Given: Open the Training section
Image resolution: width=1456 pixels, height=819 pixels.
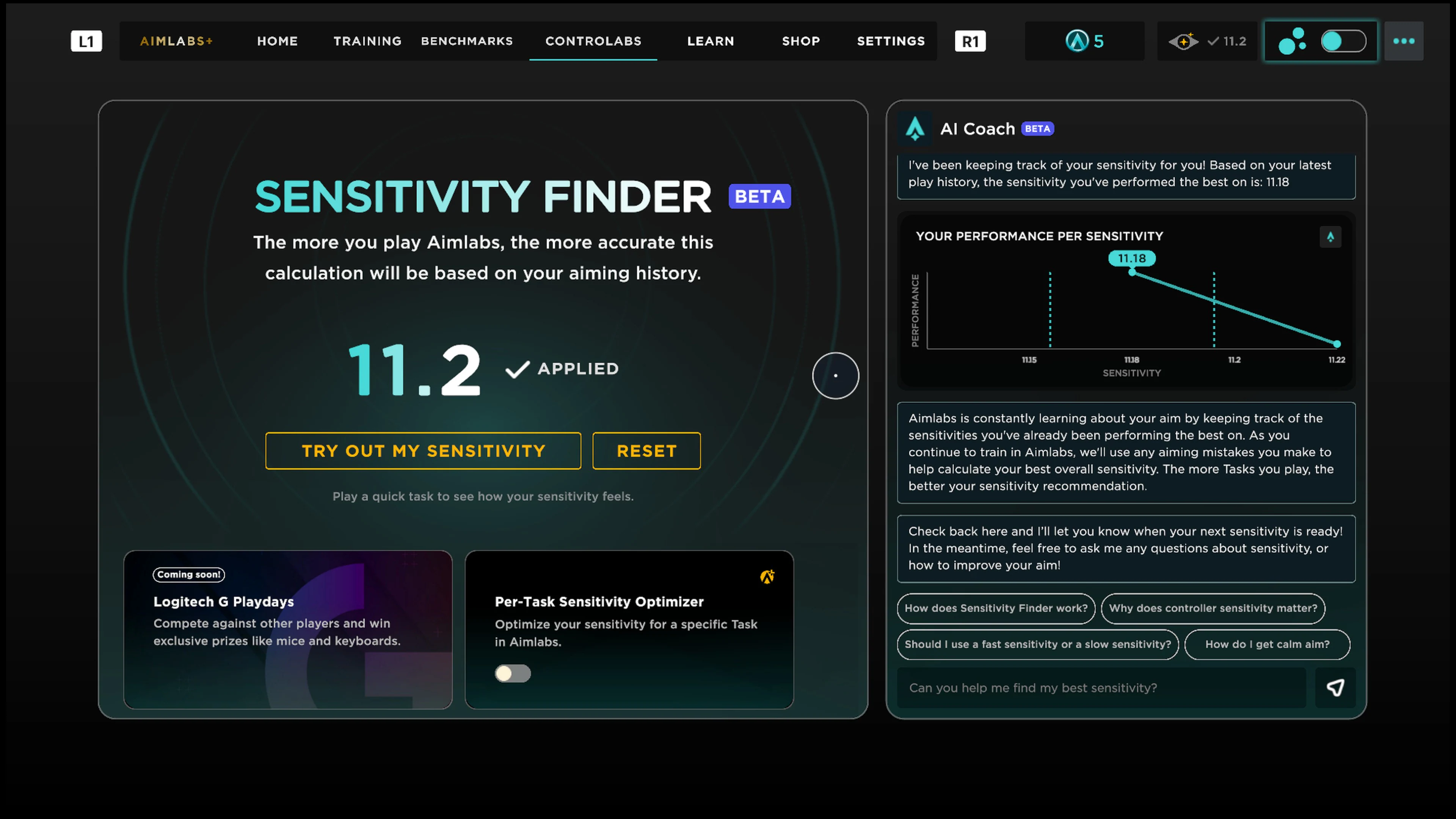Looking at the screenshot, I should point(367,41).
